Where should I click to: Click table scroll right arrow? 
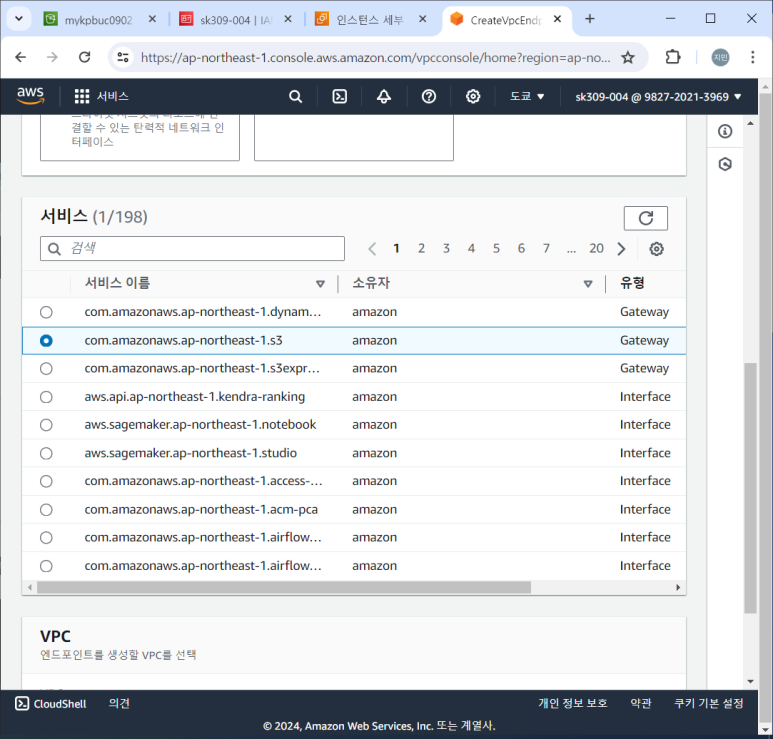(678, 588)
